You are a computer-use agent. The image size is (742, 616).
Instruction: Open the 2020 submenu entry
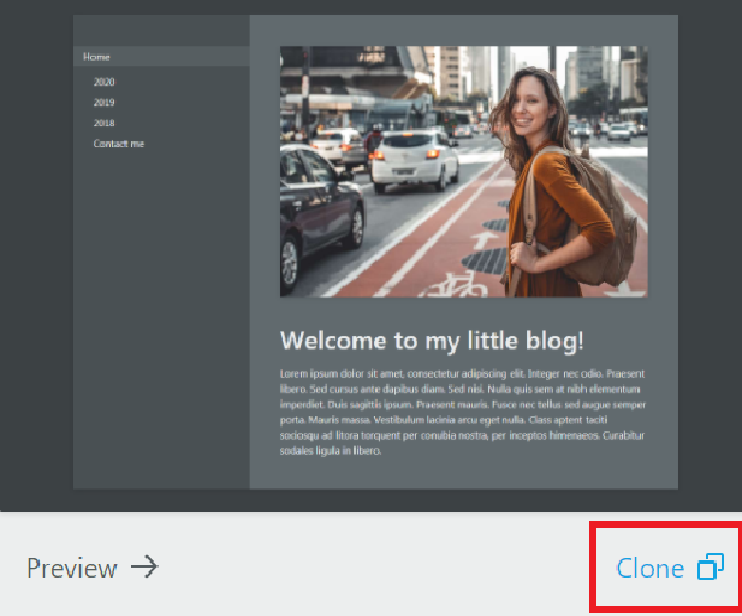pos(104,82)
